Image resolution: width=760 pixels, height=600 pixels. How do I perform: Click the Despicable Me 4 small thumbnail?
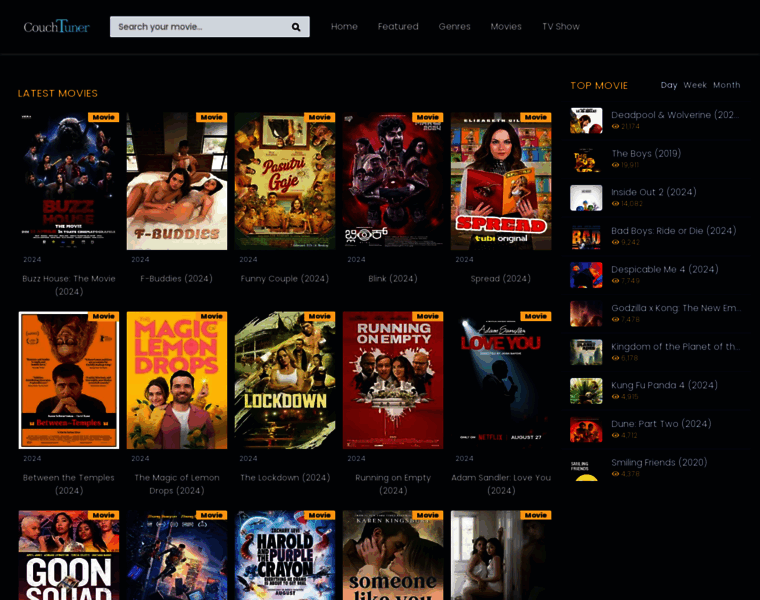pyautogui.click(x=586, y=275)
